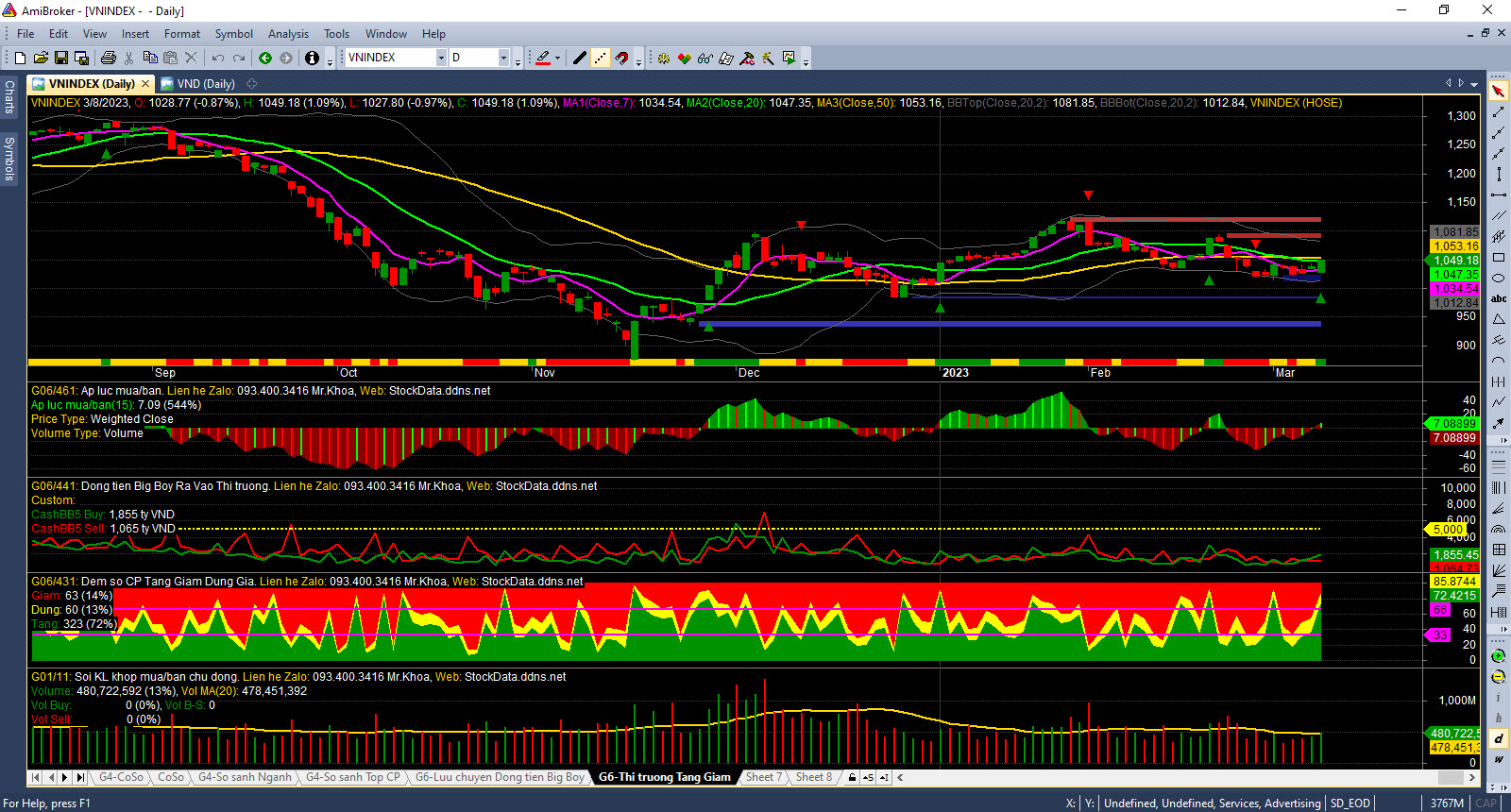
Task: Select the abc text tool
Action: pos(1499,298)
